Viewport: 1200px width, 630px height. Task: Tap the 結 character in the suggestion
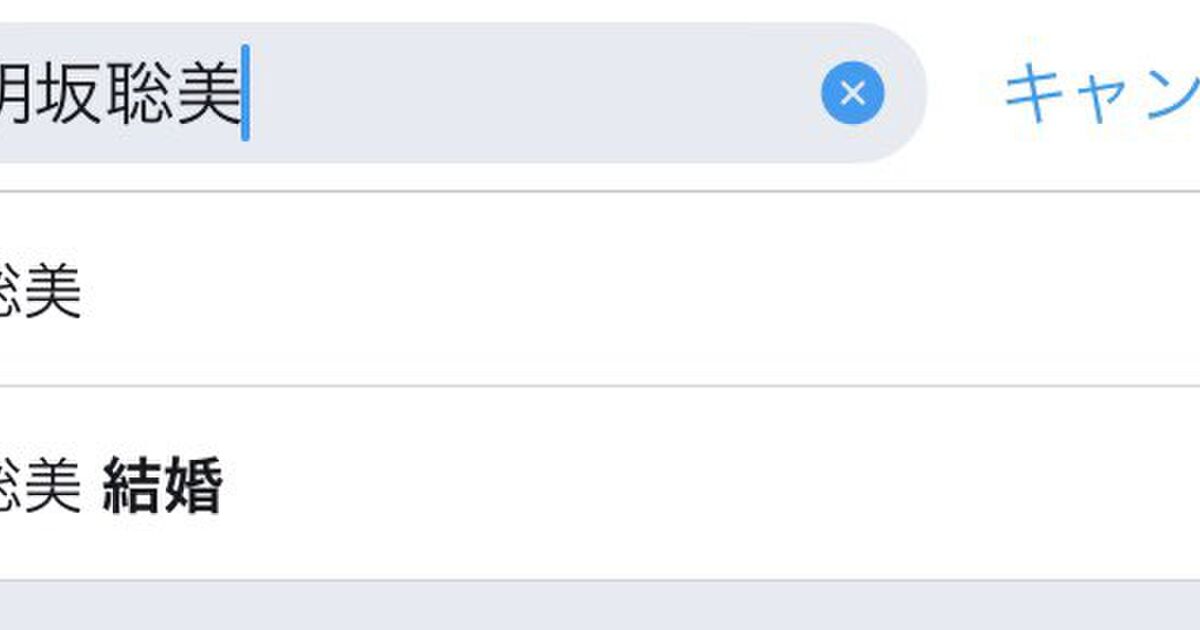pyautogui.click(x=132, y=486)
